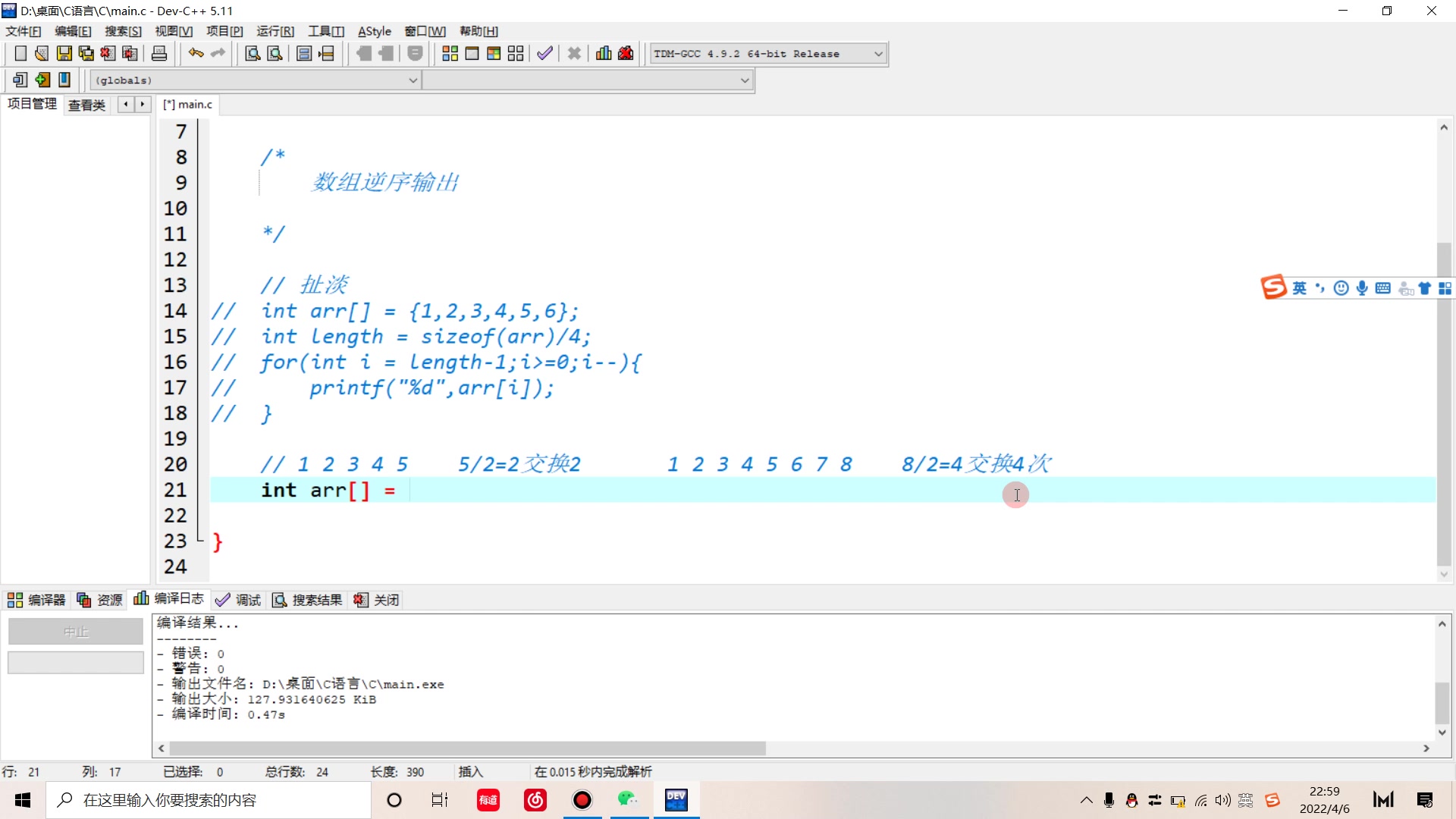
Task: Click the Go to line icon
Action: (x=327, y=54)
